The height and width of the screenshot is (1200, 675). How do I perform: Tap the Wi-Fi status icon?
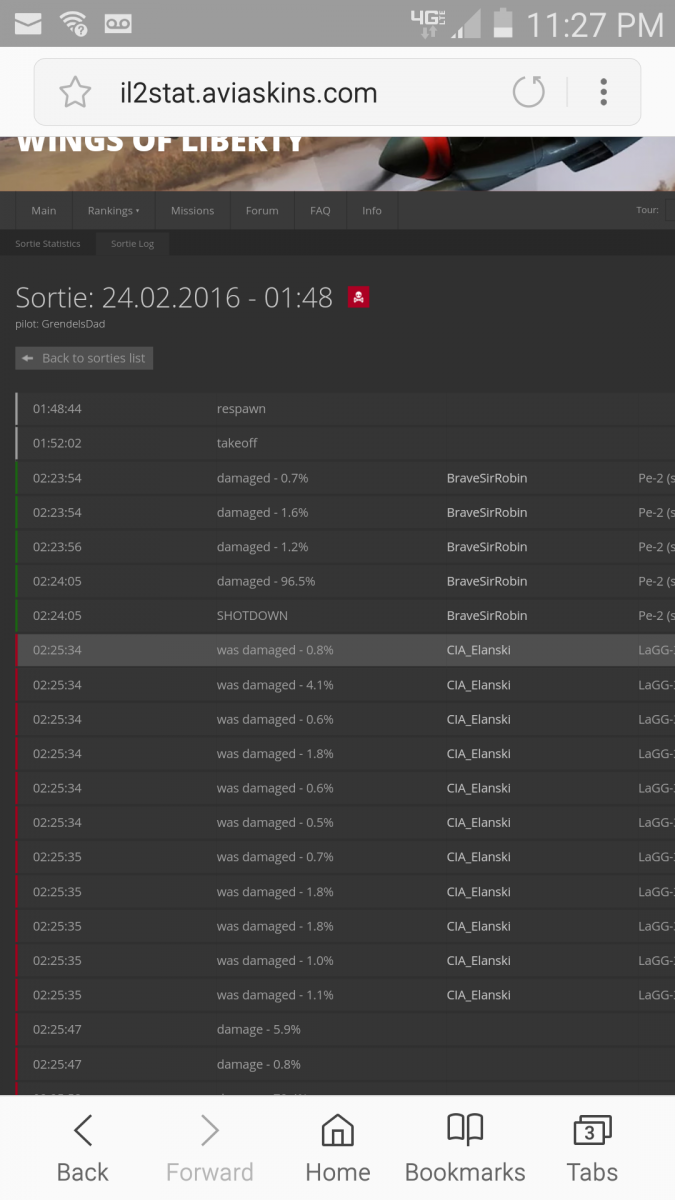tap(73, 23)
